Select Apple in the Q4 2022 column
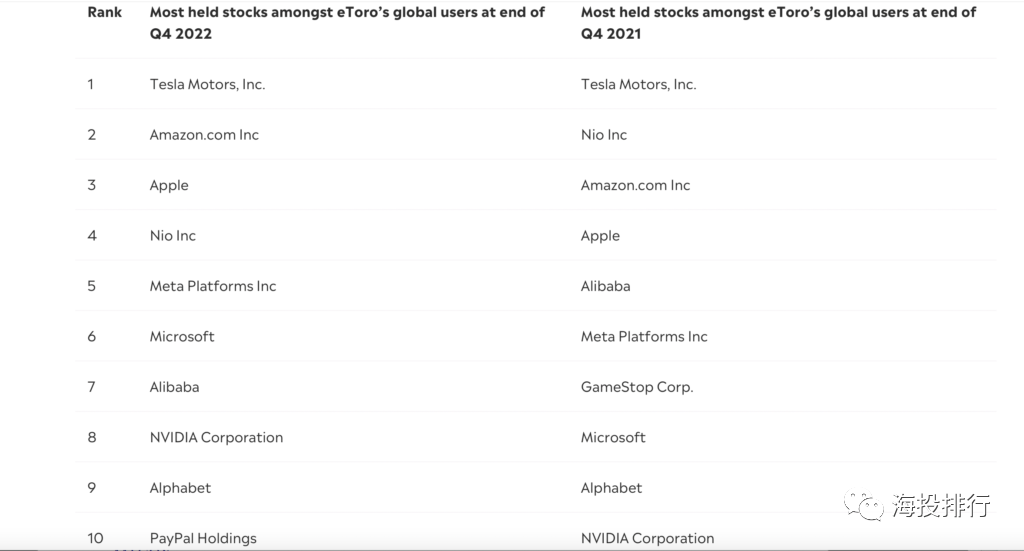1024x551 pixels. pyautogui.click(x=169, y=185)
